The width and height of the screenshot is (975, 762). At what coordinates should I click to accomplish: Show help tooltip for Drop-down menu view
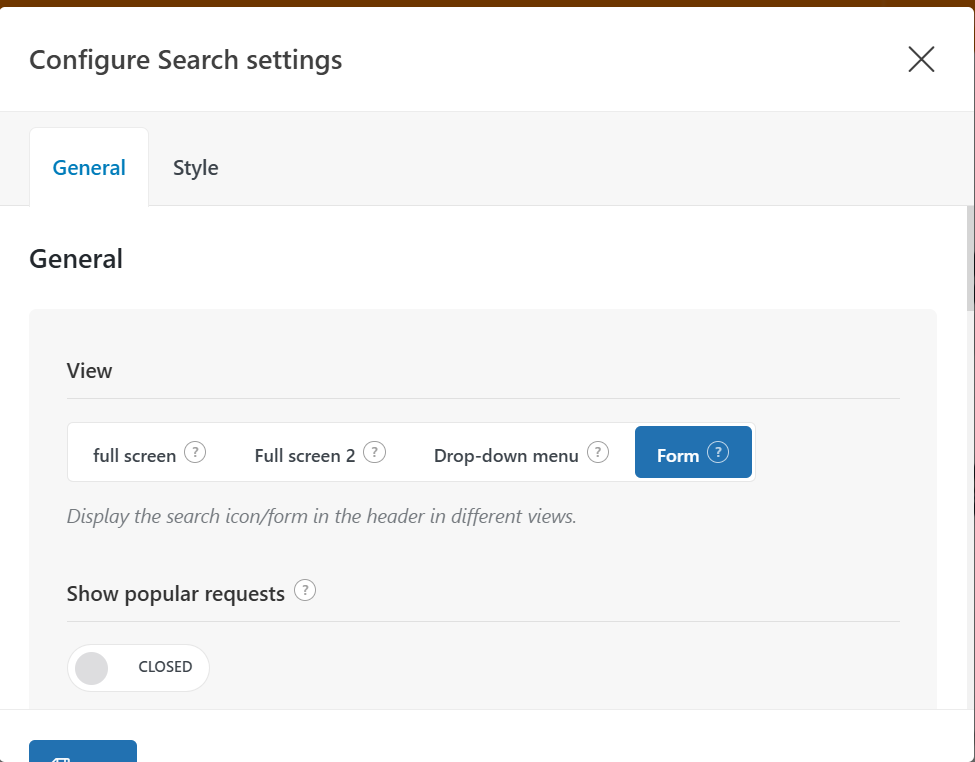pyautogui.click(x=598, y=452)
